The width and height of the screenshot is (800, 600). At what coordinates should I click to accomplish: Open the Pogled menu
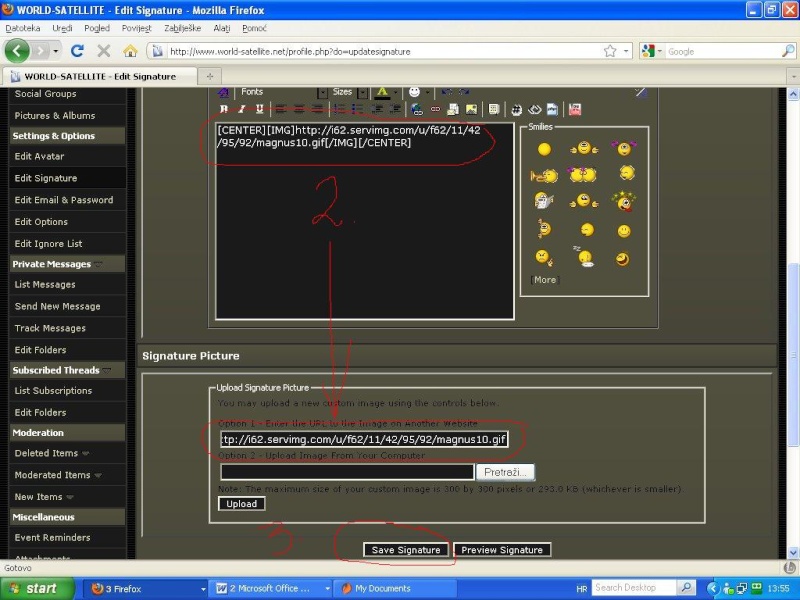[x=97, y=28]
